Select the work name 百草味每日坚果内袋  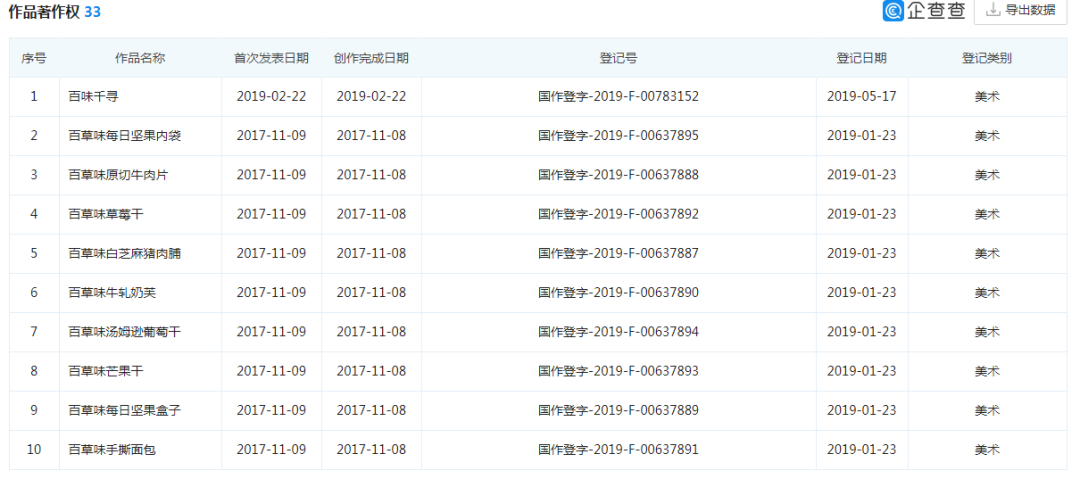tap(125, 136)
